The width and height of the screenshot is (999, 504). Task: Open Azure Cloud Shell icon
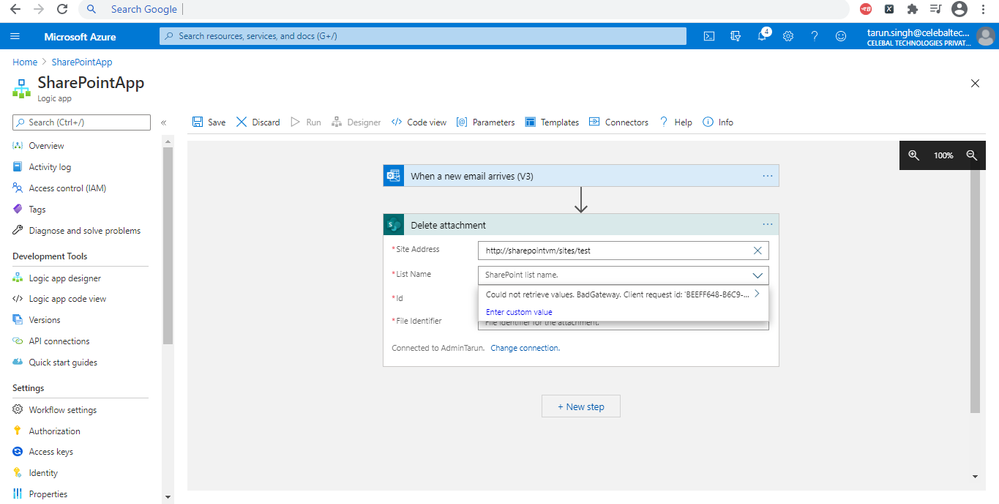(x=709, y=36)
